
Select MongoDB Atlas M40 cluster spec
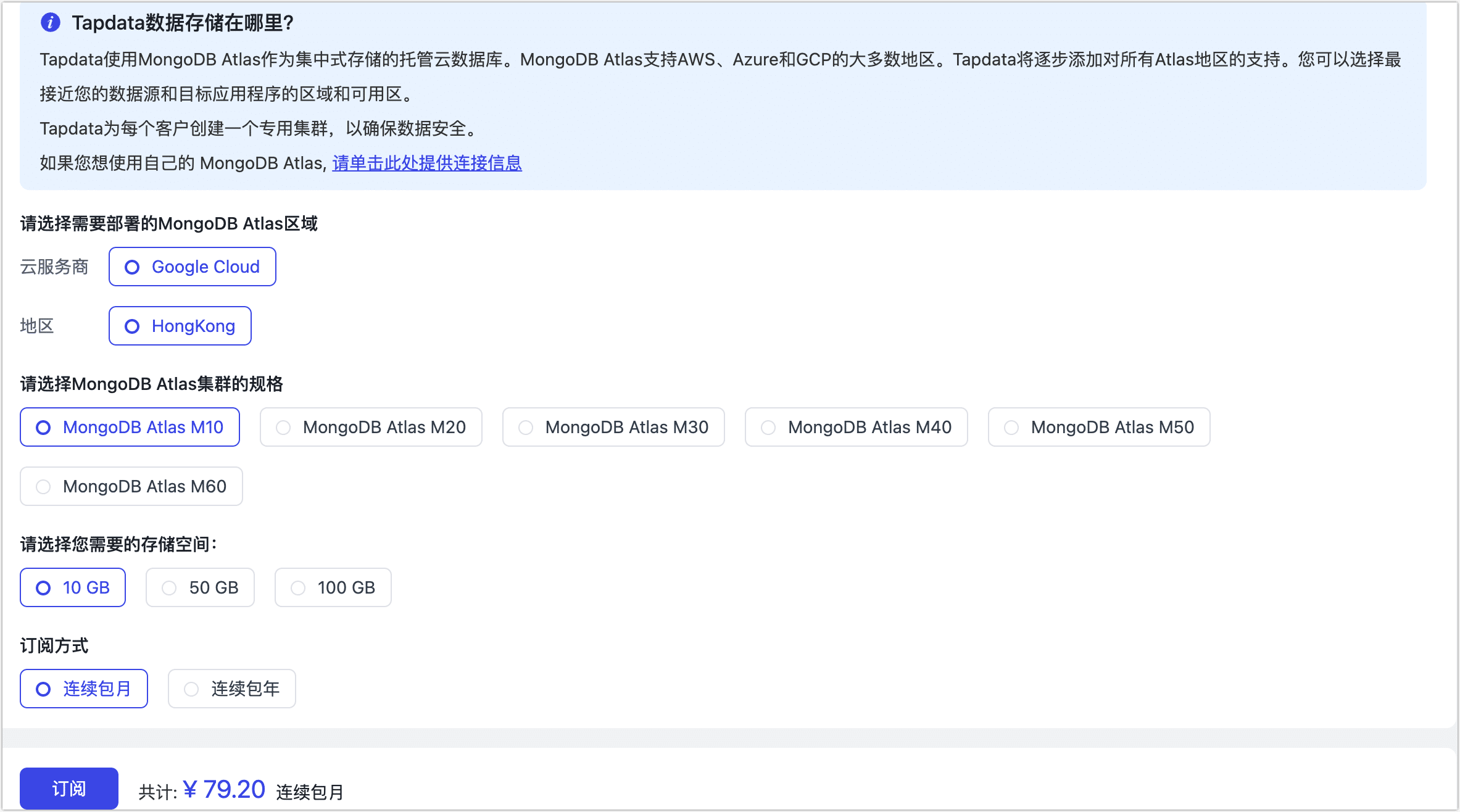[856, 426]
